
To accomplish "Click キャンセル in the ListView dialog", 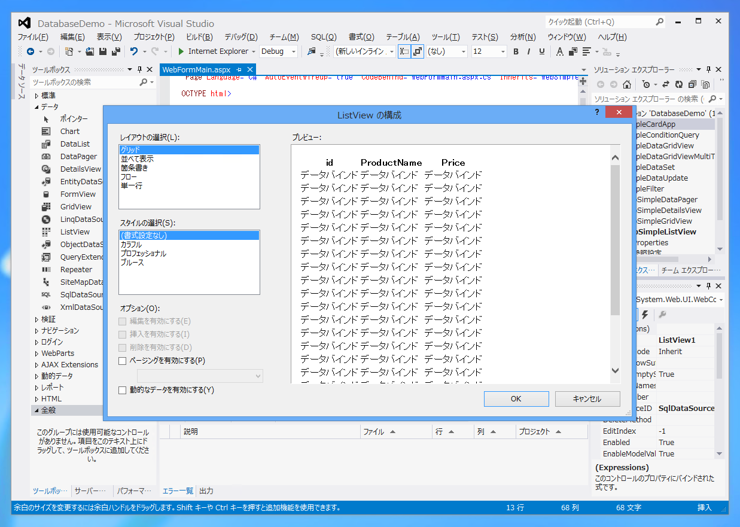I will (588, 399).
